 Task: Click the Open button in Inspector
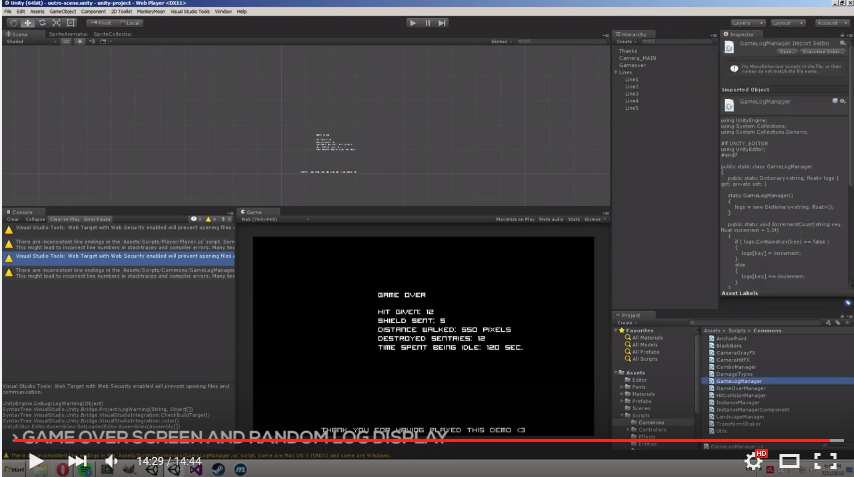click(786, 52)
